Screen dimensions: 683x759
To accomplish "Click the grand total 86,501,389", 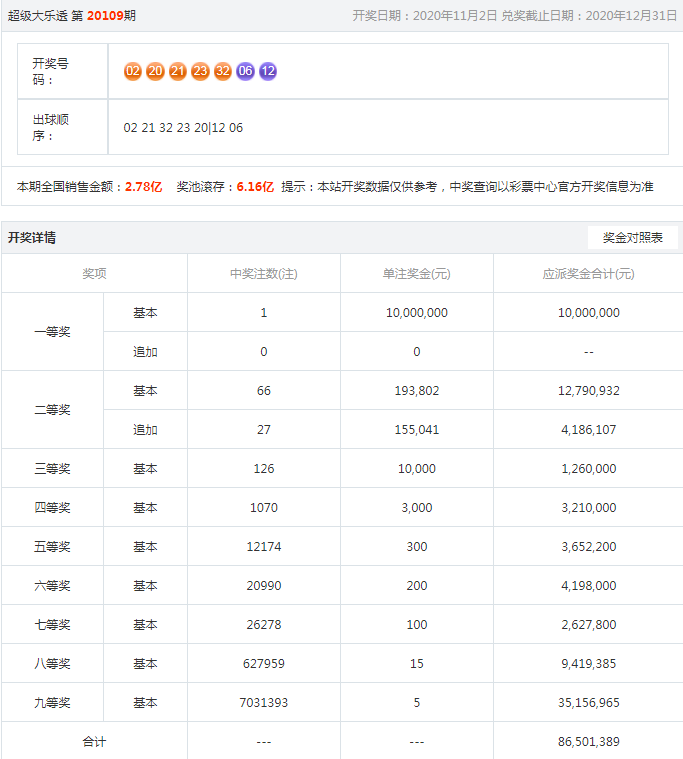I will (589, 742).
